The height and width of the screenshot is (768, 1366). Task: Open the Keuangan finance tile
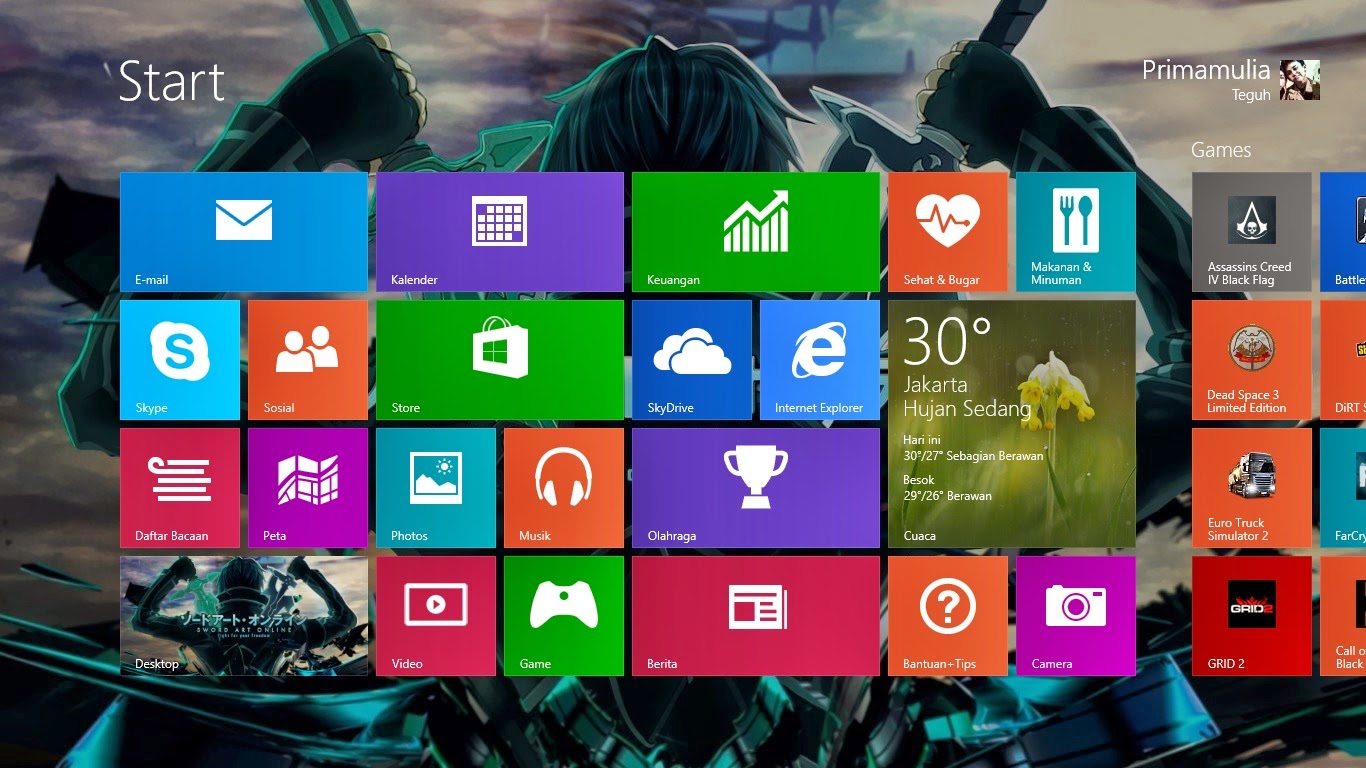[756, 232]
